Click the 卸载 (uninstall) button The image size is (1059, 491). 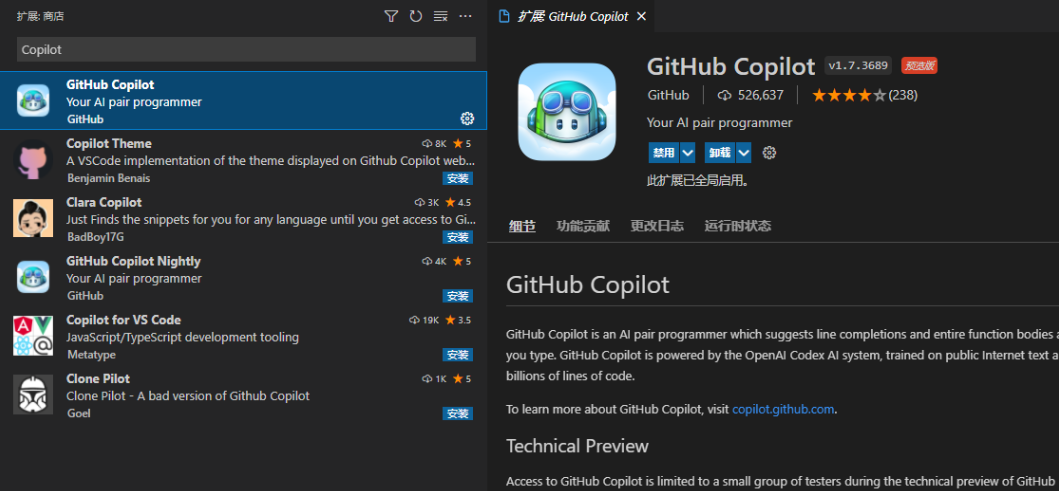tap(720, 153)
